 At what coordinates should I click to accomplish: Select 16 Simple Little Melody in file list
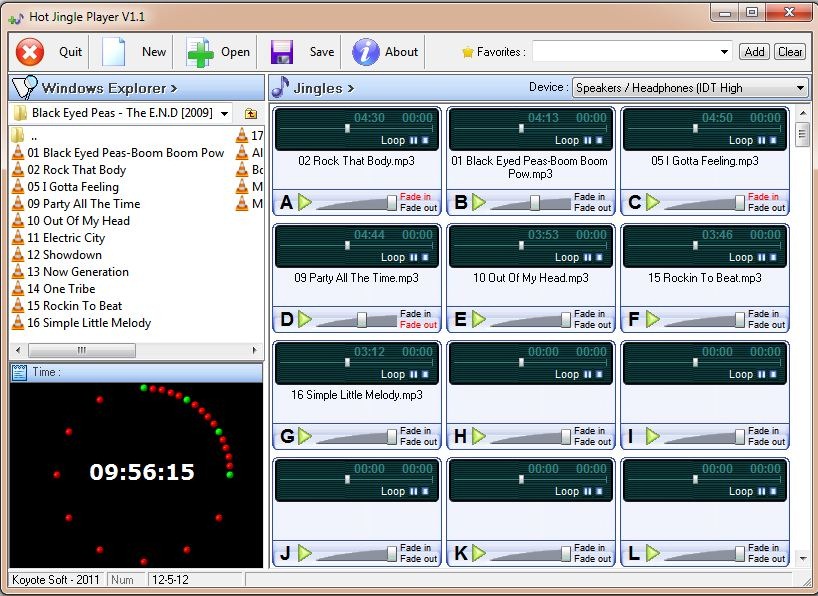pos(89,323)
